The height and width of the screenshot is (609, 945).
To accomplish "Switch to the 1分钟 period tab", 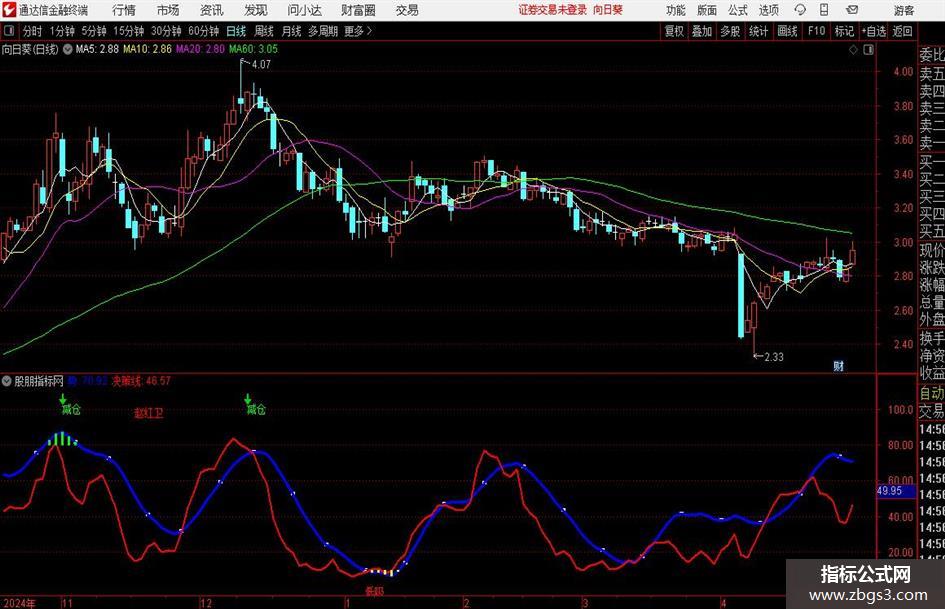I will [62, 31].
